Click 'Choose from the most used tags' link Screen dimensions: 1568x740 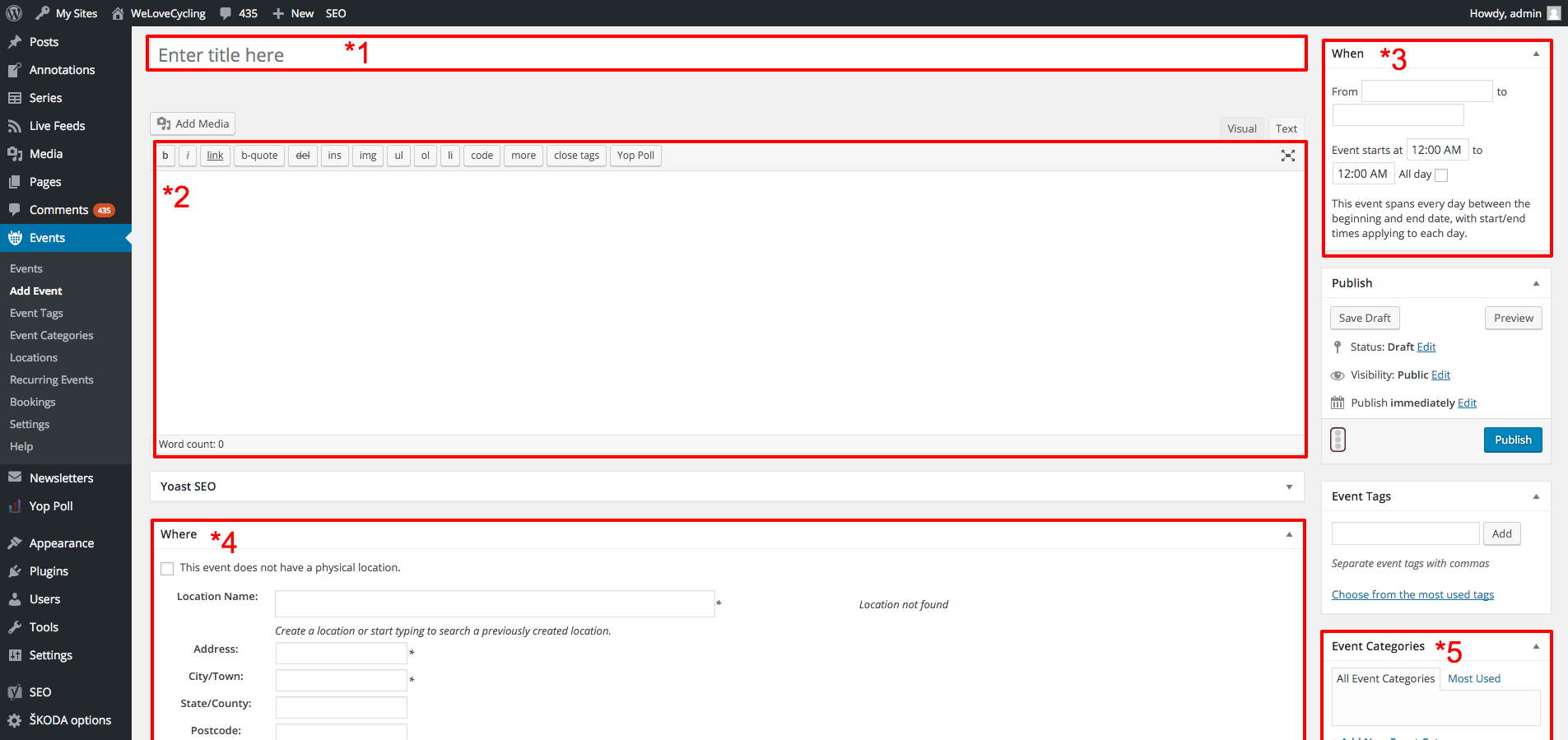1412,594
